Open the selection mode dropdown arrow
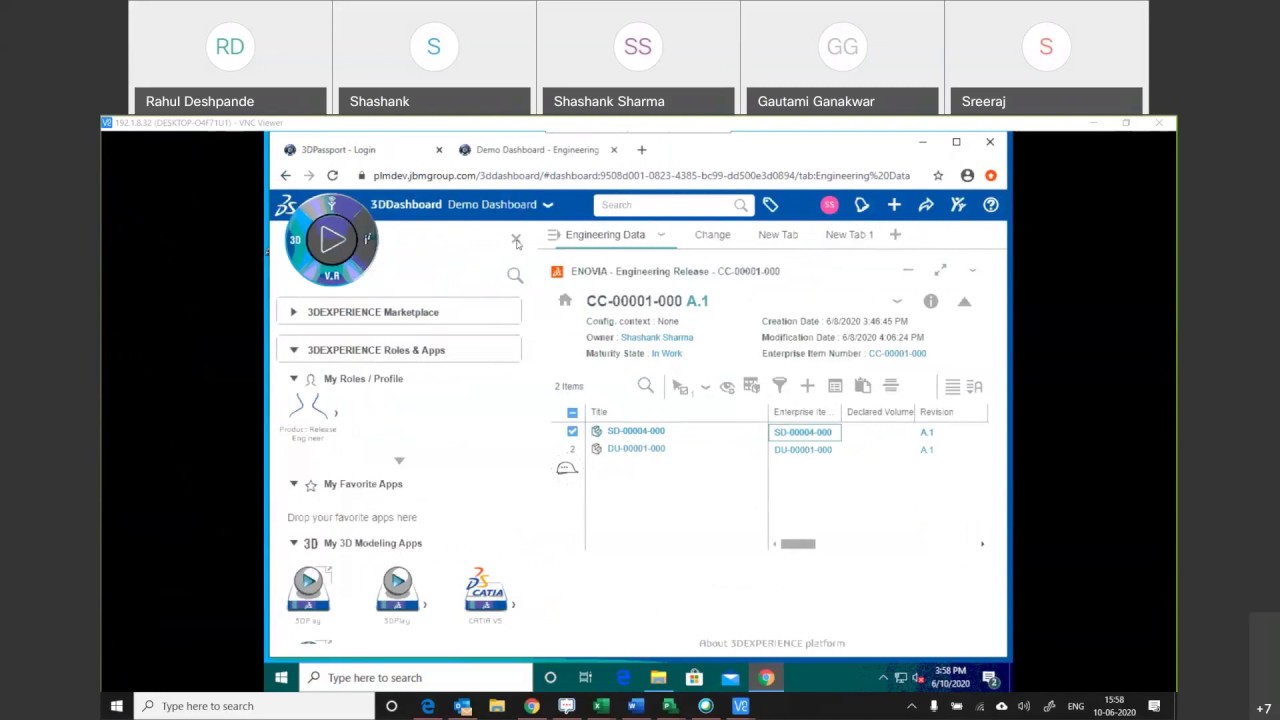Screen dimensions: 1280x720 click(705, 387)
